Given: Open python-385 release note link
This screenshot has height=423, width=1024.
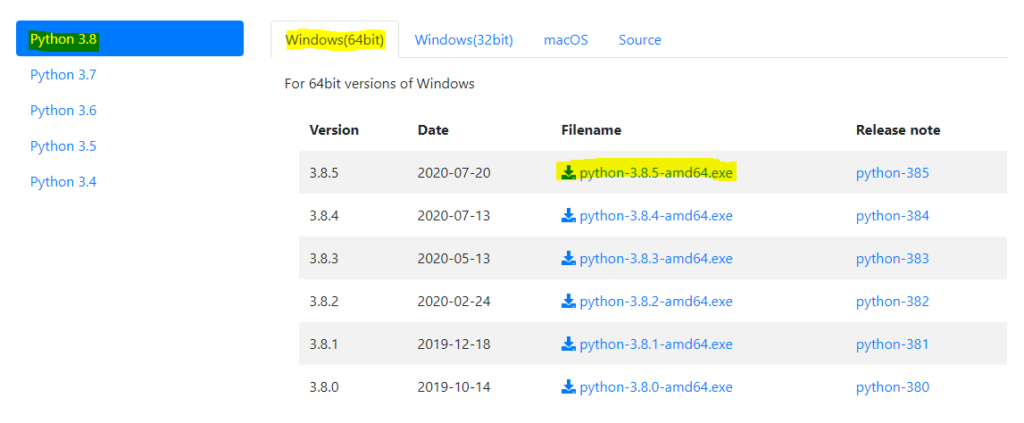Looking at the screenshot, I should click(x=892, y=173).
